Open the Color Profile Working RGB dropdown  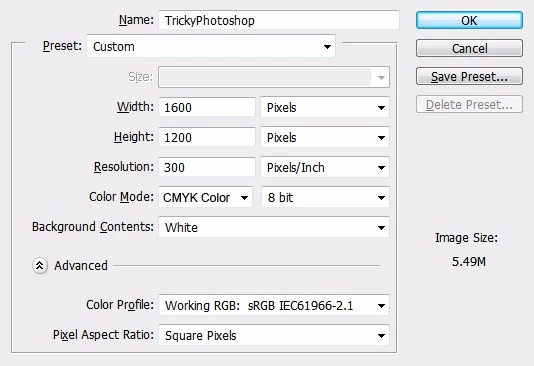click(x=274, y=305)
